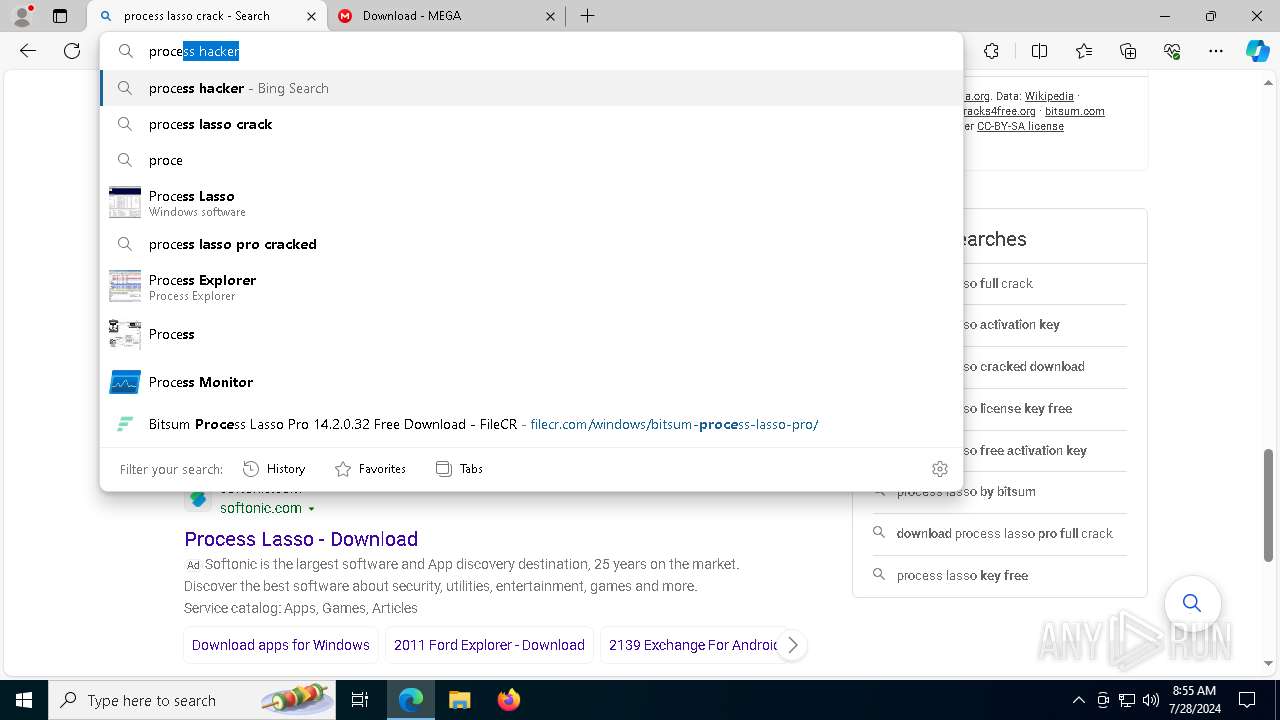1280x720 pixels.
Task: Open the browser profile icon
Action: click(x=22, y=16)
